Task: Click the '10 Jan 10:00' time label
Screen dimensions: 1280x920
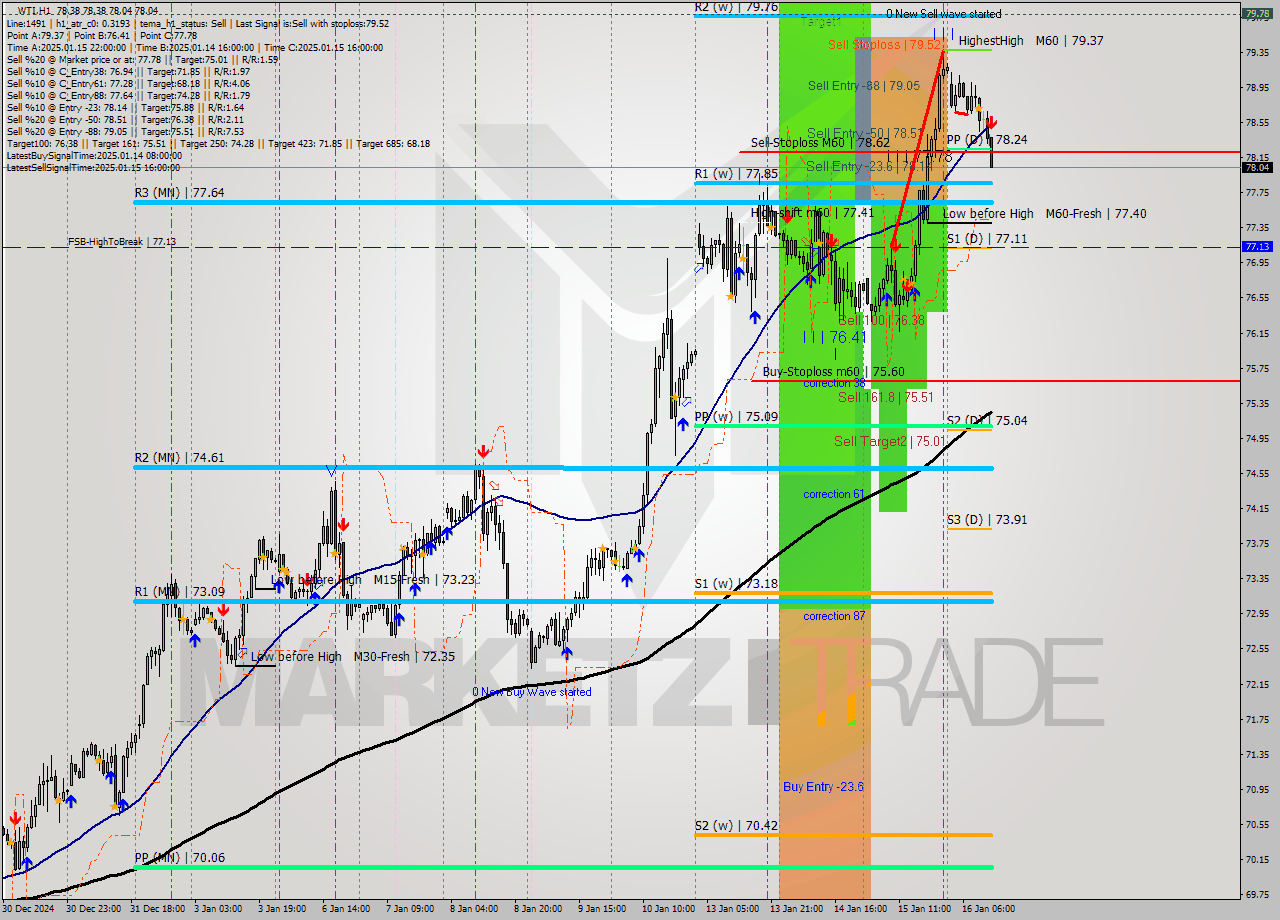Action: [x=669, y=909]
